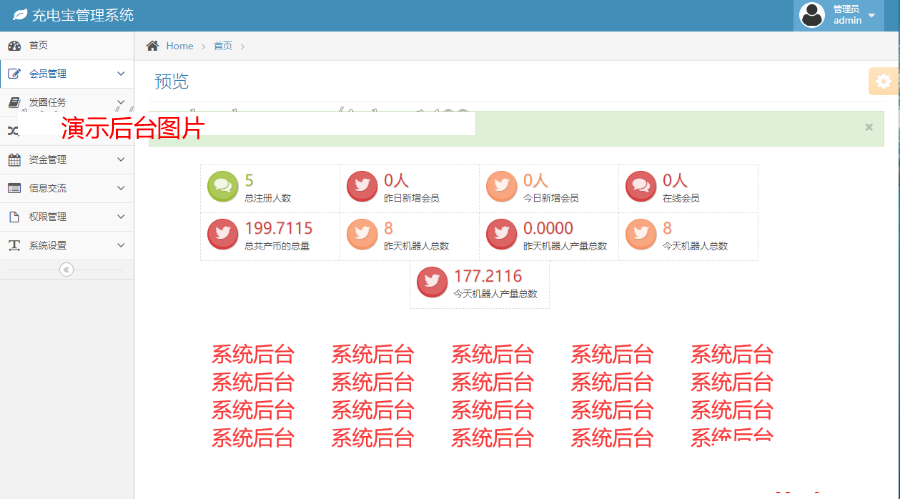Viewport: 900px width, 499px height.
Task: Dismiss the green alert banner
Action: (x=869, y=127)
